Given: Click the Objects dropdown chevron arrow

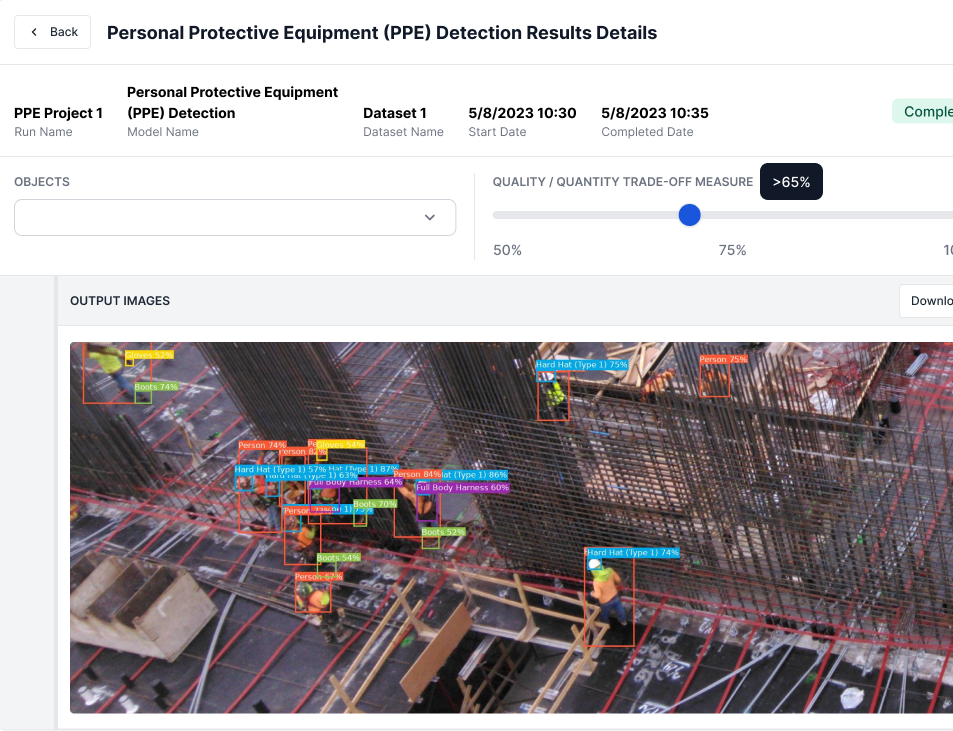Looking at the screenshot, I should tap(430, 217).
